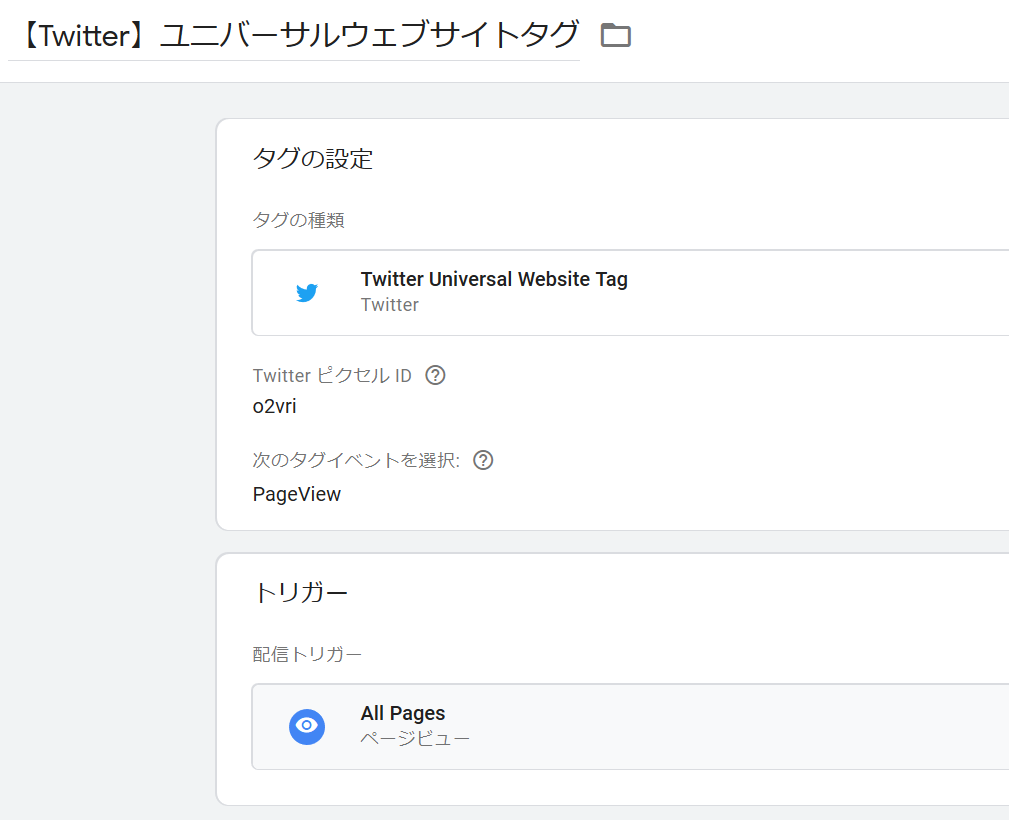Edit the tag name title field

(294, 35)
